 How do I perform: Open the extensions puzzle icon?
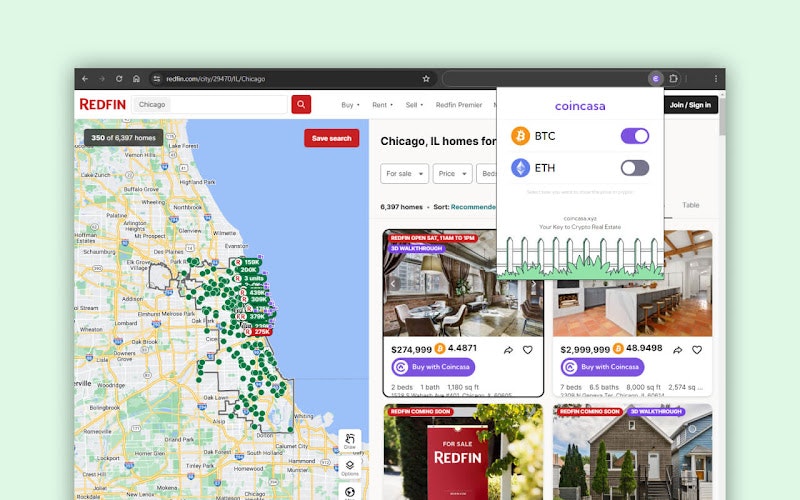point(673,79)
